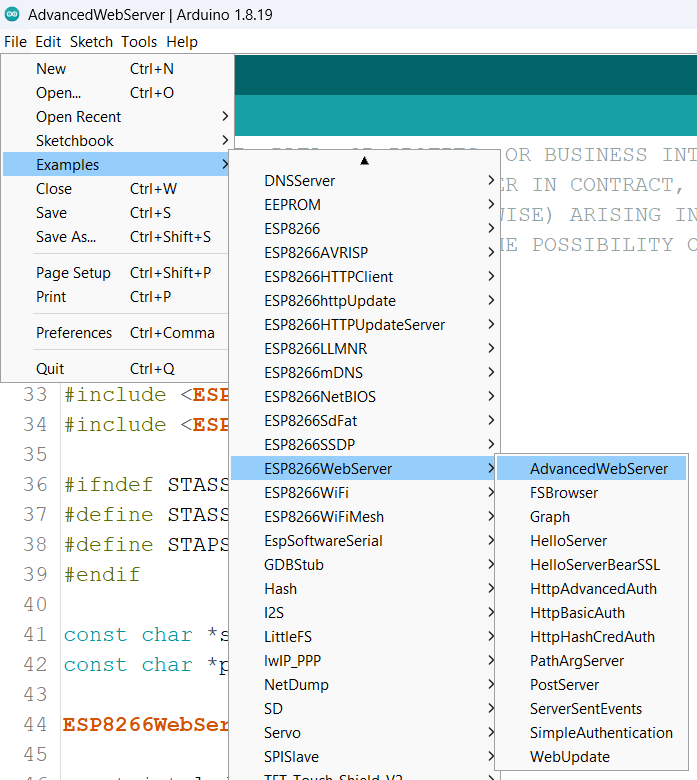This screenshot has height=780, width=697.
Task: Open the Sketch menu
Action: coord(91,42)
